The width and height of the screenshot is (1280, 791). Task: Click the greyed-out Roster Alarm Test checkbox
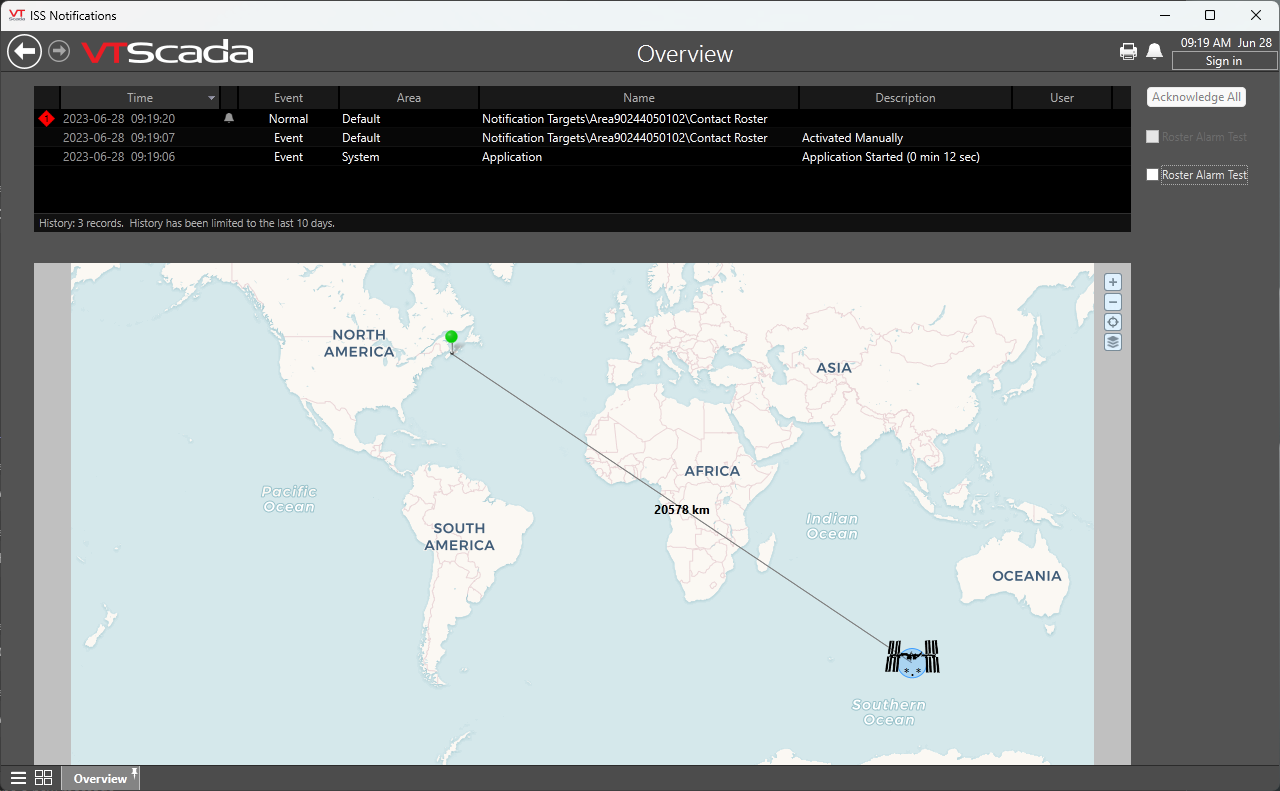pos(1153,137)
